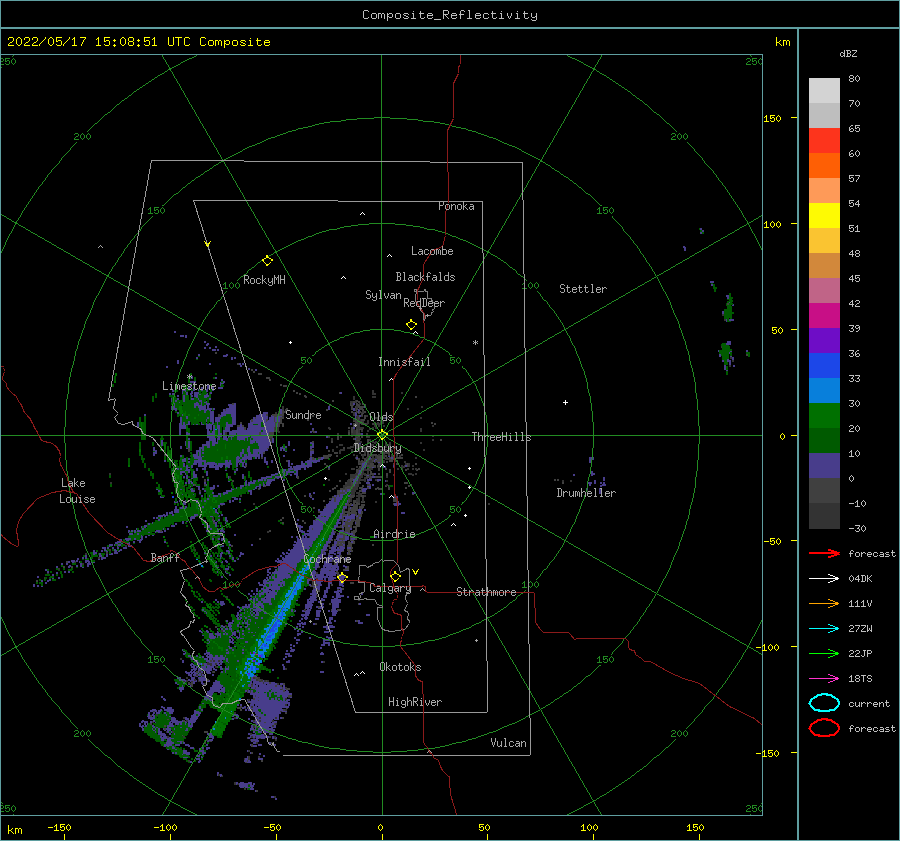This screenshot has width=900, height=841.
Task: Click the Composite text beside UTC timestamp
Action: coord(235,42)
